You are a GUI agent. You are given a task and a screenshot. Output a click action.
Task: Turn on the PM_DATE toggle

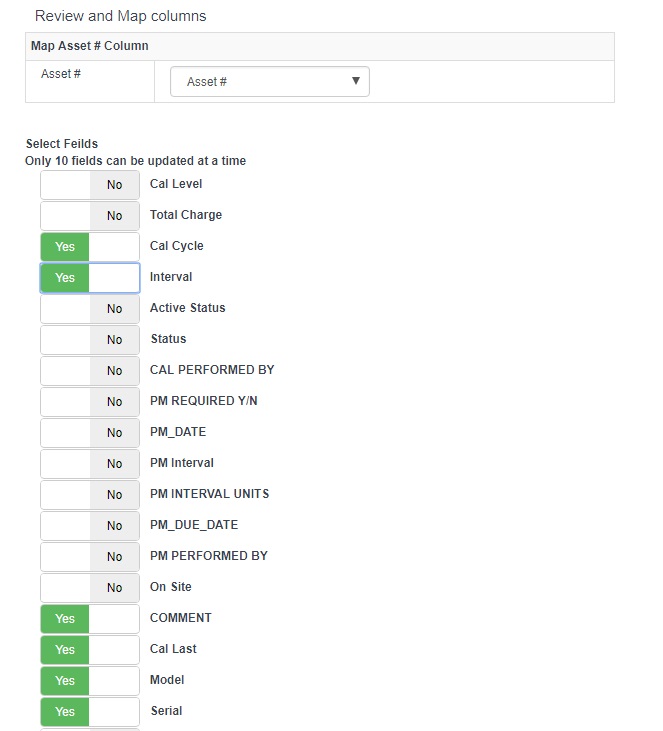(90, 433)
